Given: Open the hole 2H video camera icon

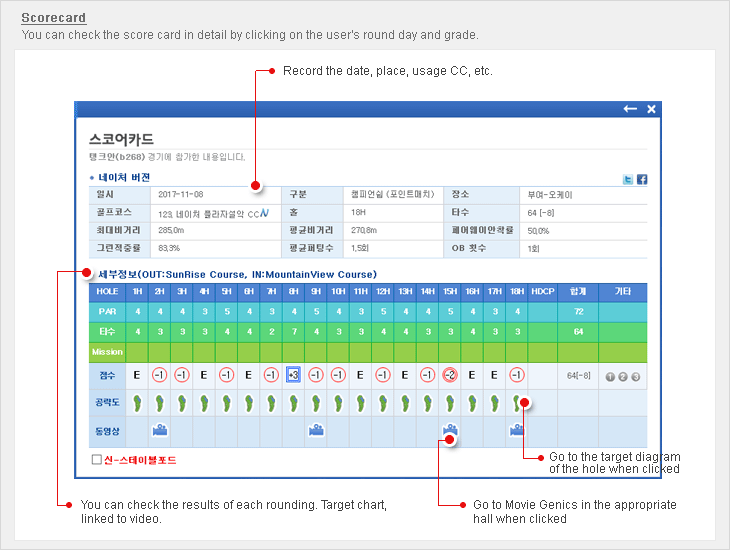Looking at the screenshot, I should [x=159, y=430].
